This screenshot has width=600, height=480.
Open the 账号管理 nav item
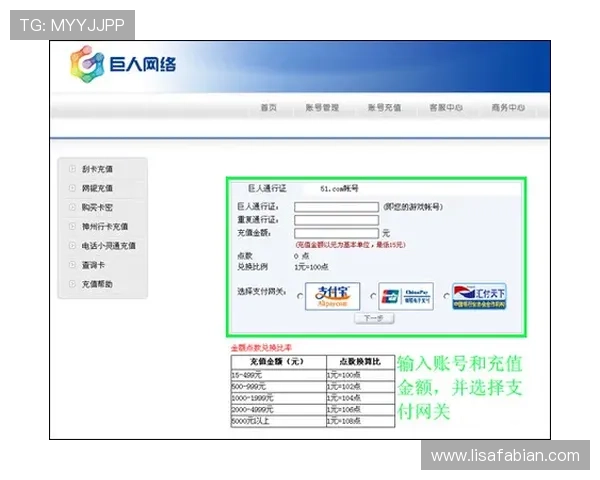pyautogui.click(x=322, y=108)
